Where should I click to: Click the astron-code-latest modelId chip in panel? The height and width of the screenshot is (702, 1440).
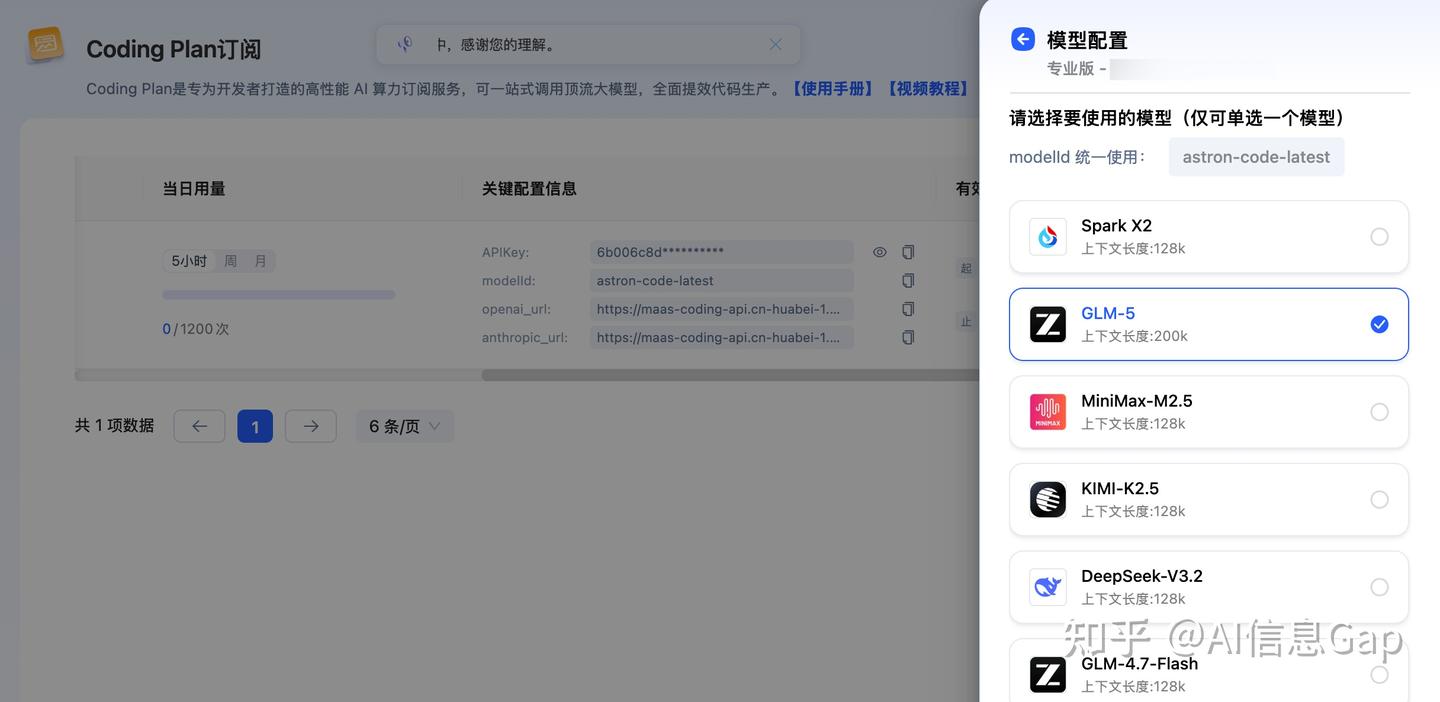click(1256, 157)
